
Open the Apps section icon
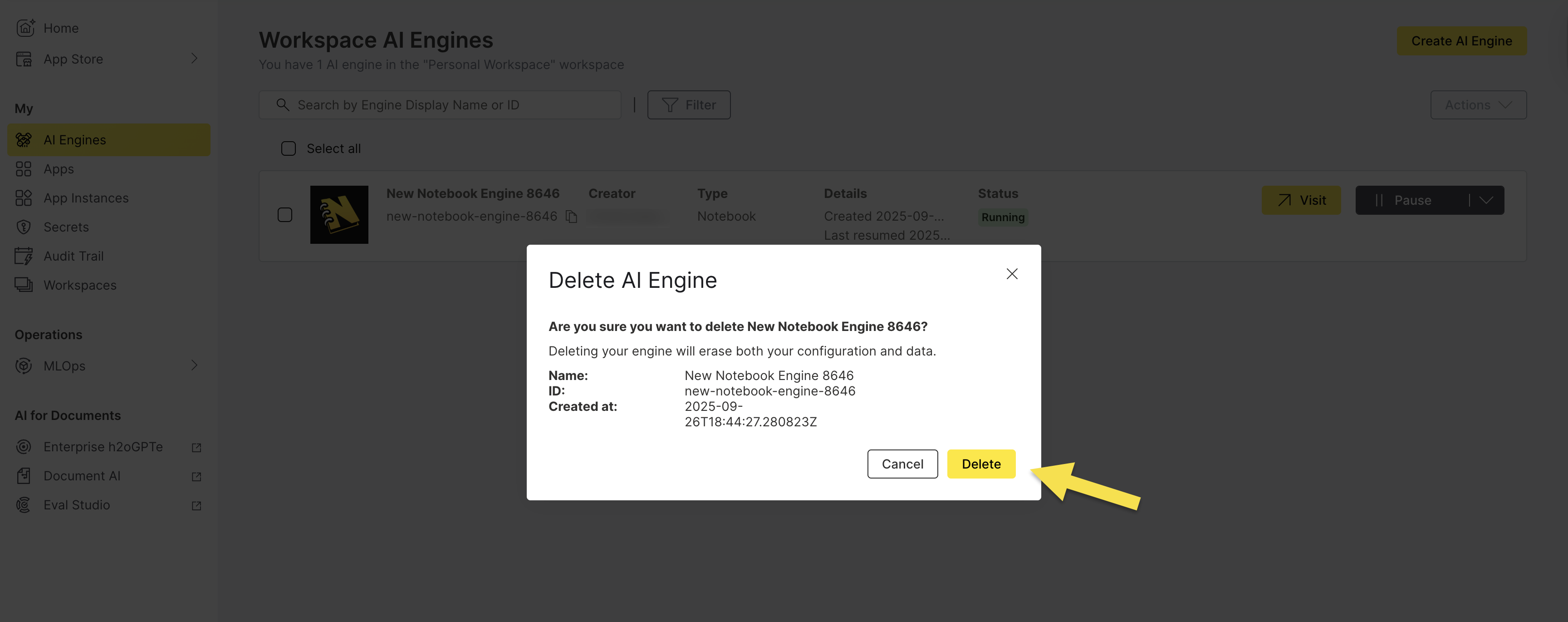click(x=24, y=169)
